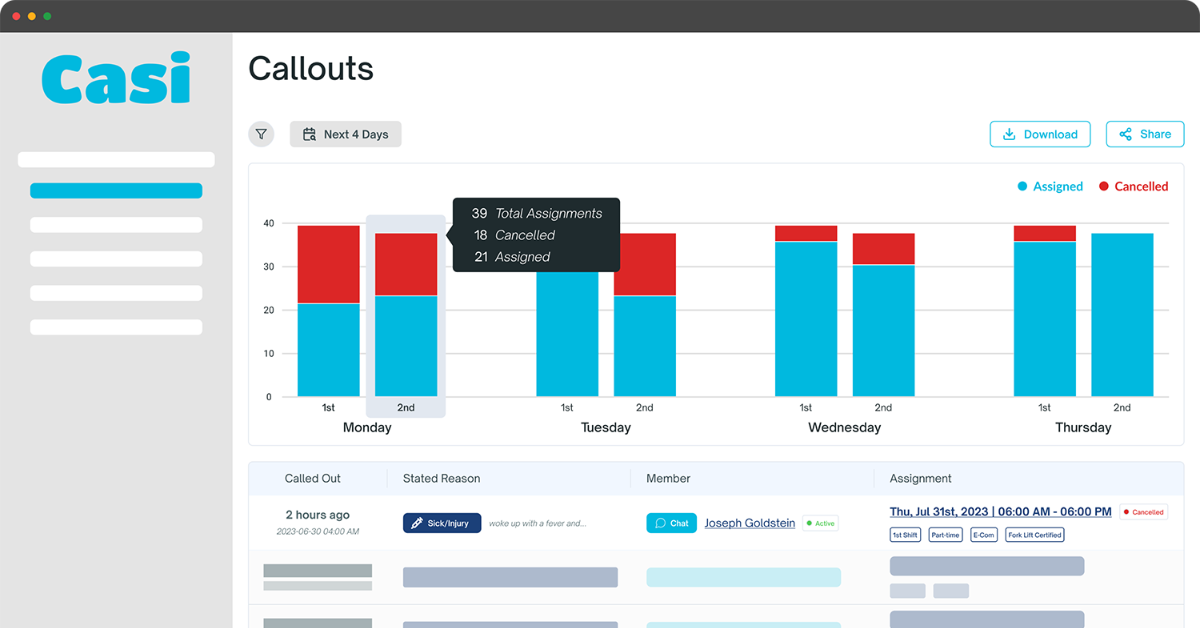1200x628 pixels.
Task: Open Chat with Joseph Goldstein
Action: click(x=671, y=523)
